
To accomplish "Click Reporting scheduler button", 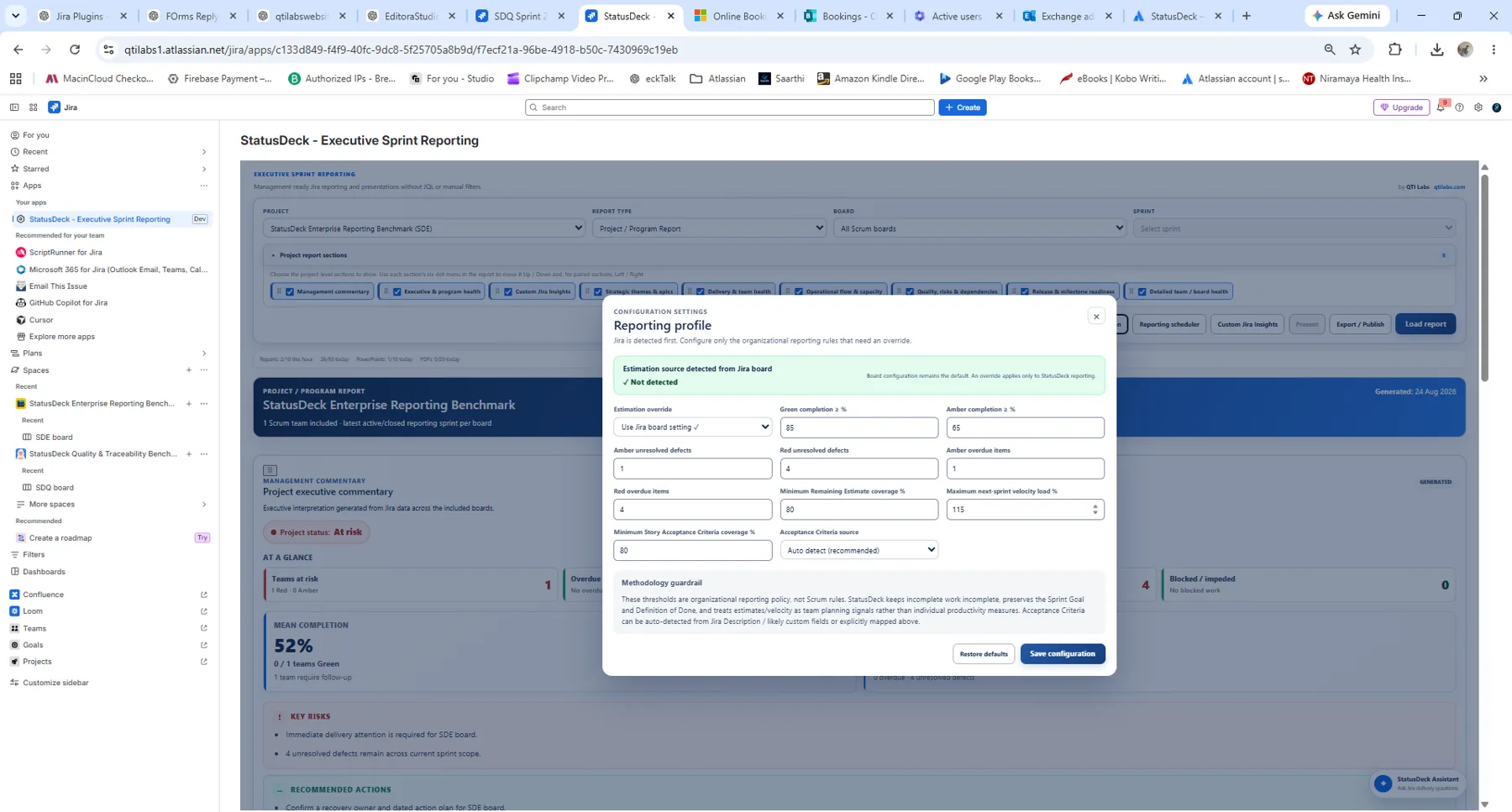I will (1169, 324).
